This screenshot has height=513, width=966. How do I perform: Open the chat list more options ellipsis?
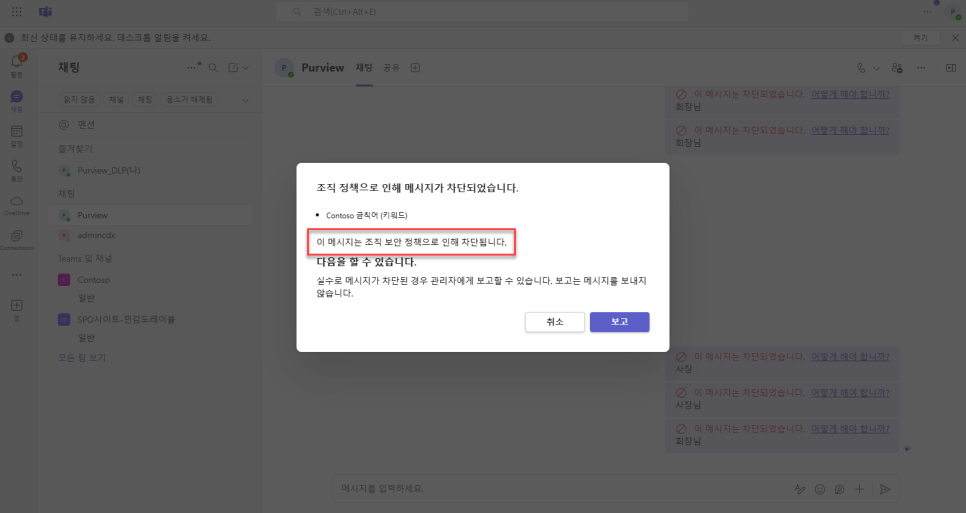pyautogui.click(x=192, y=68)
